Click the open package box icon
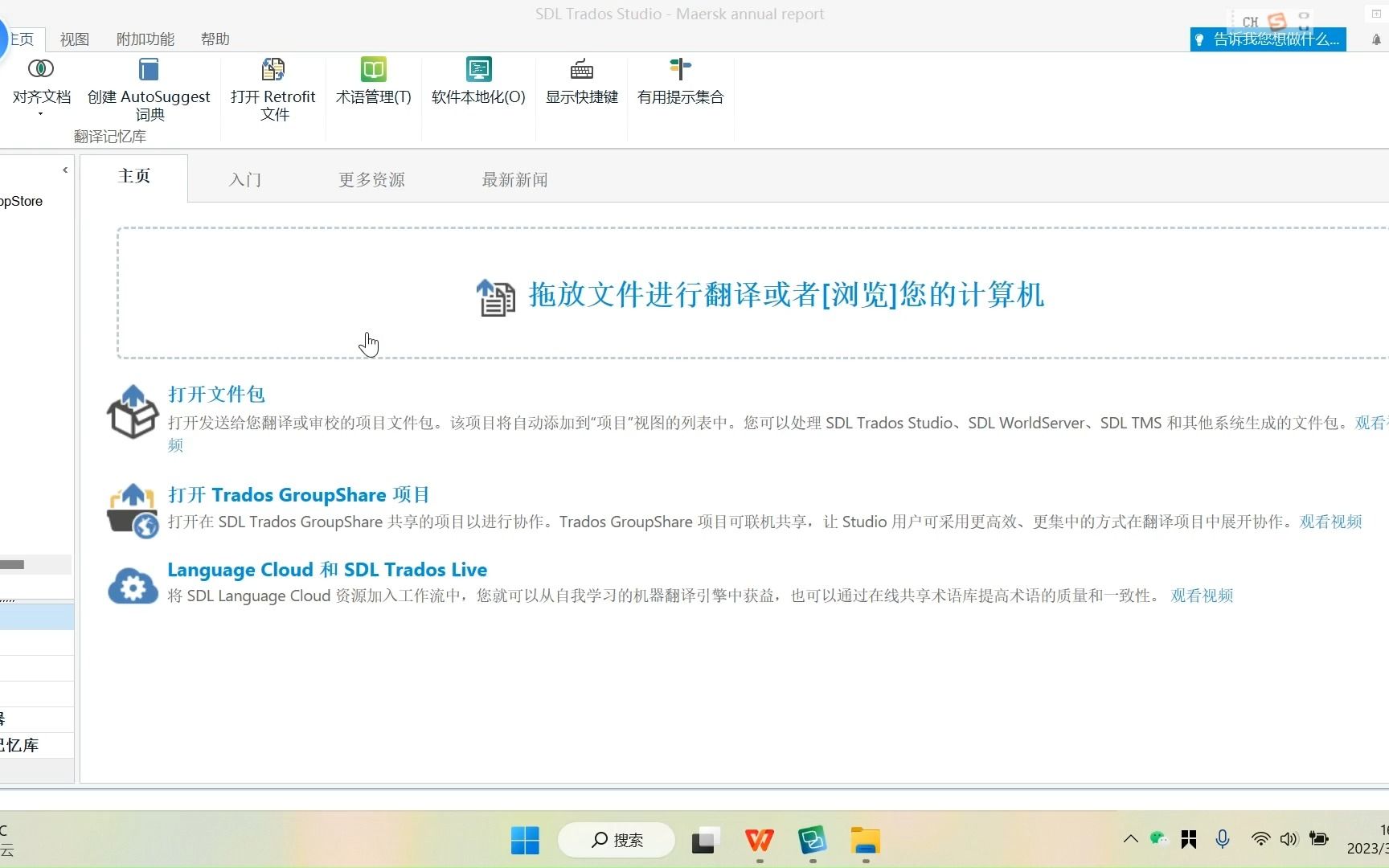Viewport: 1389px width, 868px height. click(133, 411)
